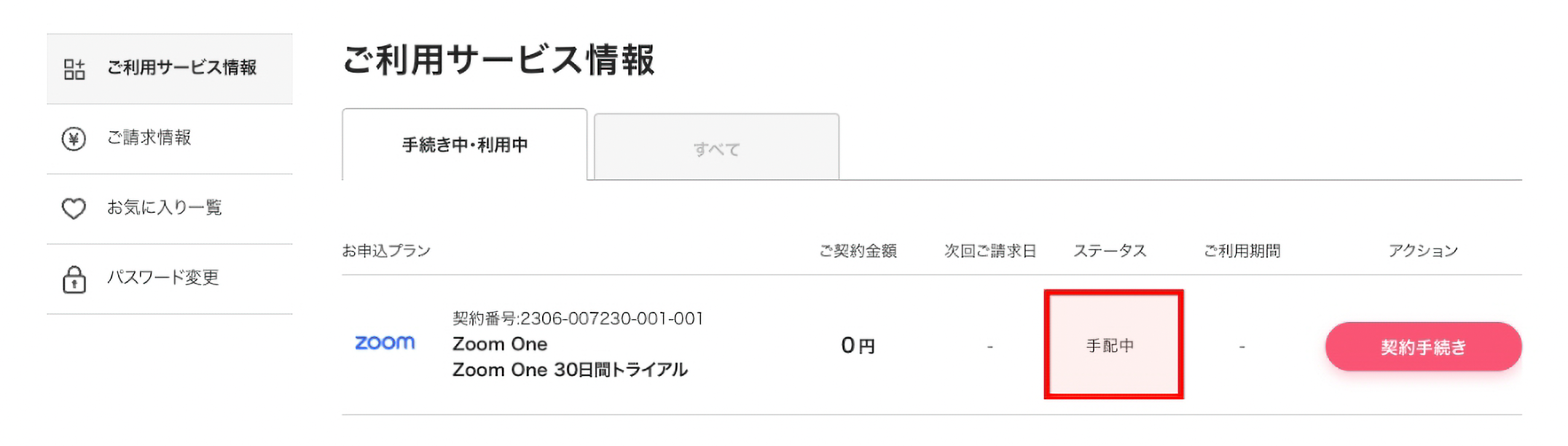Open ご利用サービス情報 in sidebar
Viewport: 1568px width, 446px height.
coord(170,69)
